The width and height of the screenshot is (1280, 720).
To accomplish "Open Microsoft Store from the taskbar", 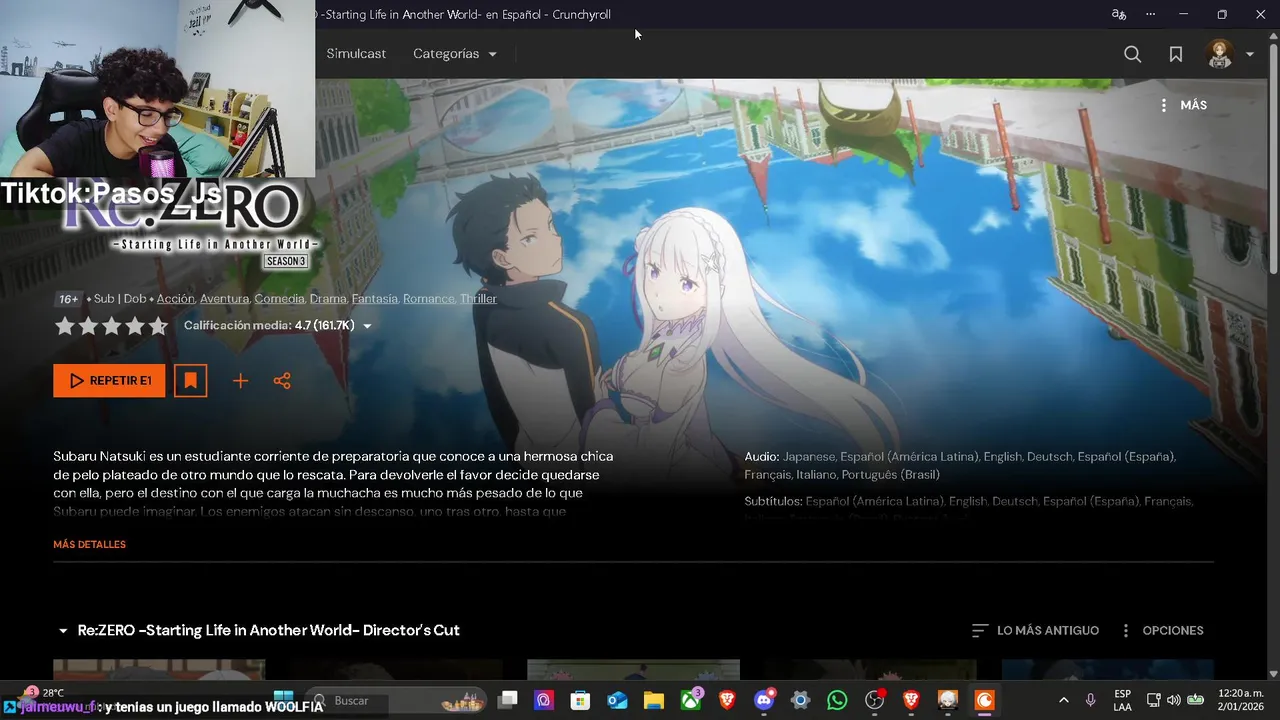I will (581, 700).
